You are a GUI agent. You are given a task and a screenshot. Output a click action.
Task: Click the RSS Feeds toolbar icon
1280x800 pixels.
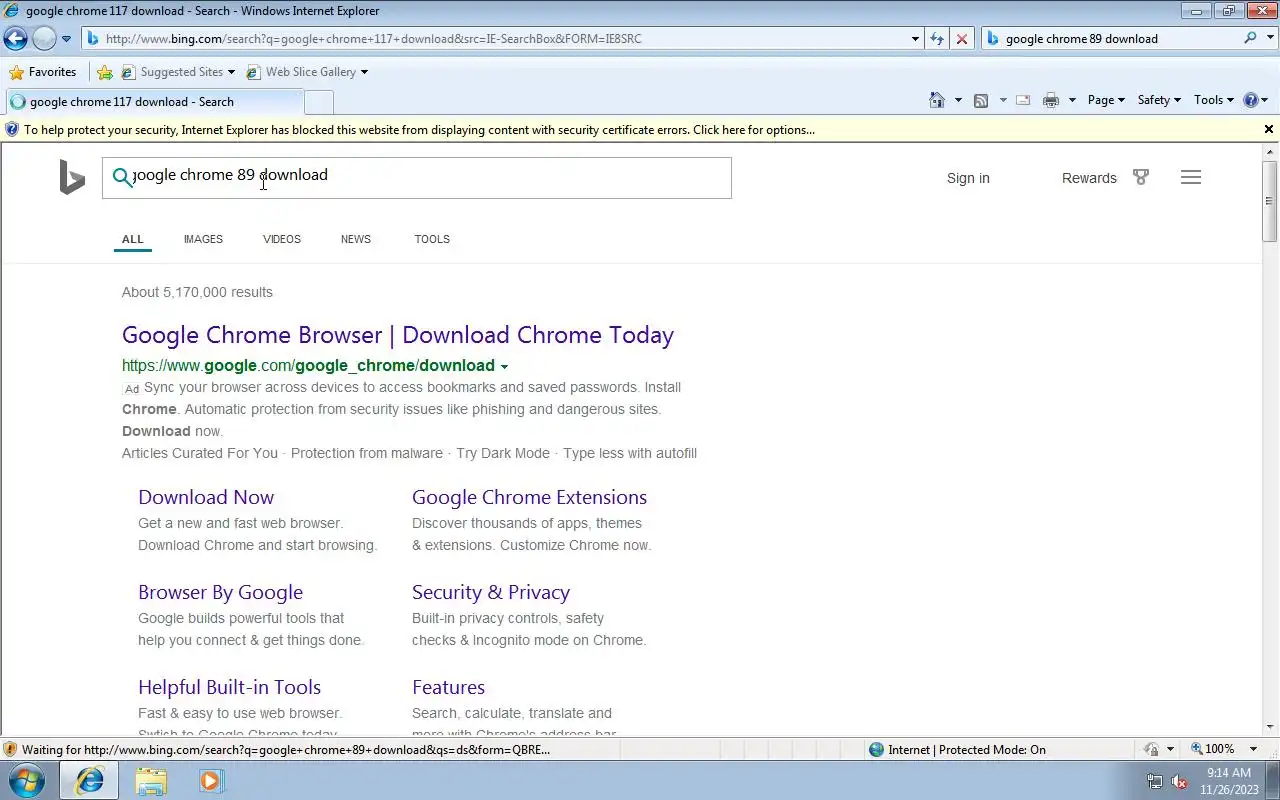(x=981, y=100)
